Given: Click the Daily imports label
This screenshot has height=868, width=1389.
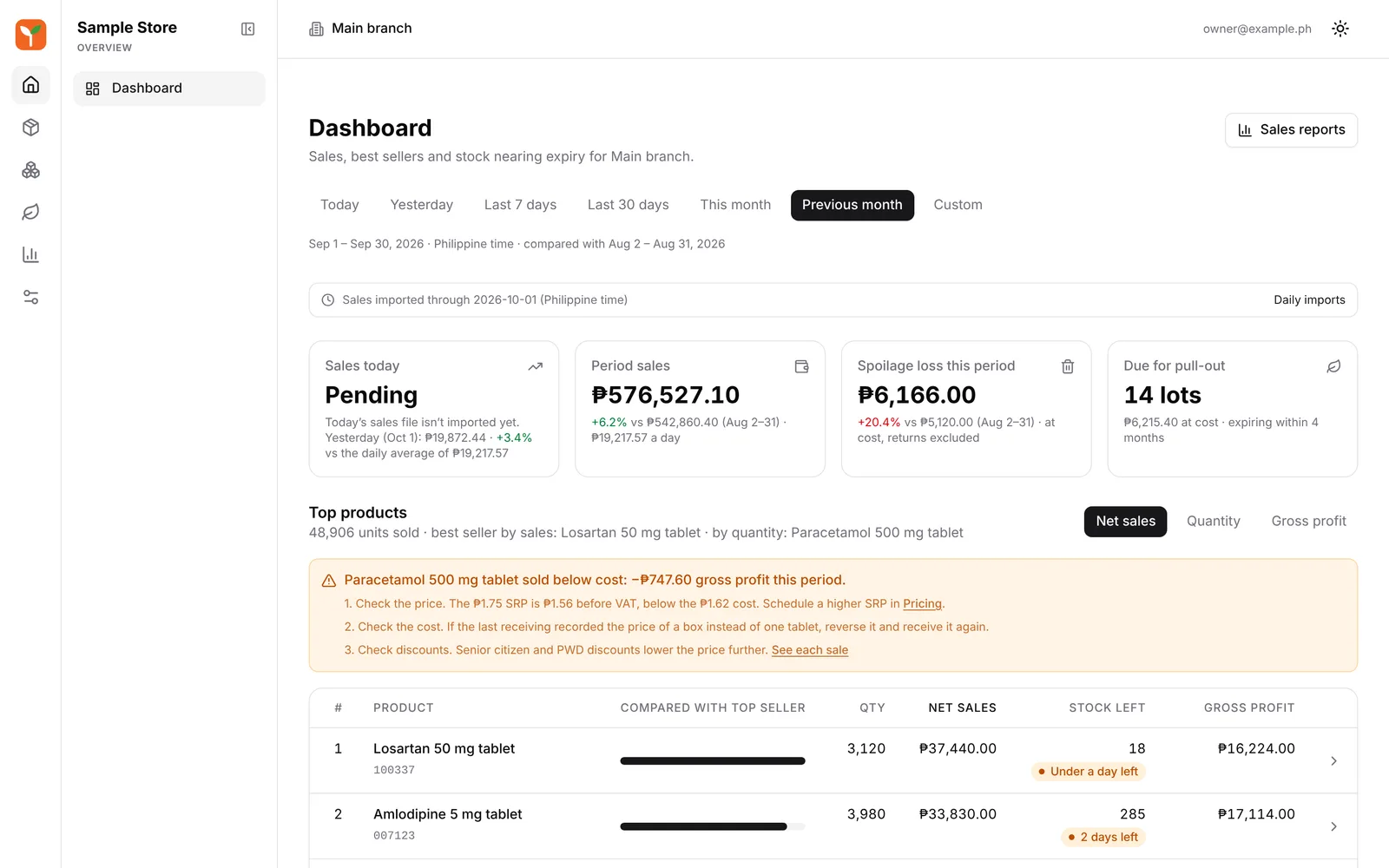Looking at the screenshot, I should coord(1309,300).
